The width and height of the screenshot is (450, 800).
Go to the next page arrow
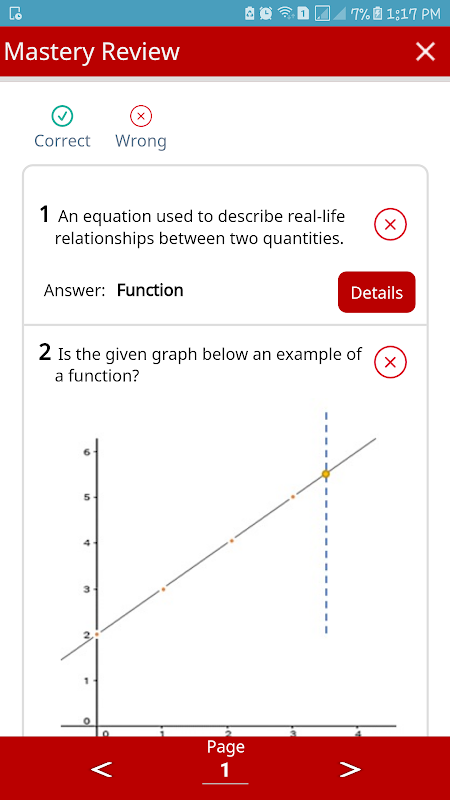click(350, 769)
